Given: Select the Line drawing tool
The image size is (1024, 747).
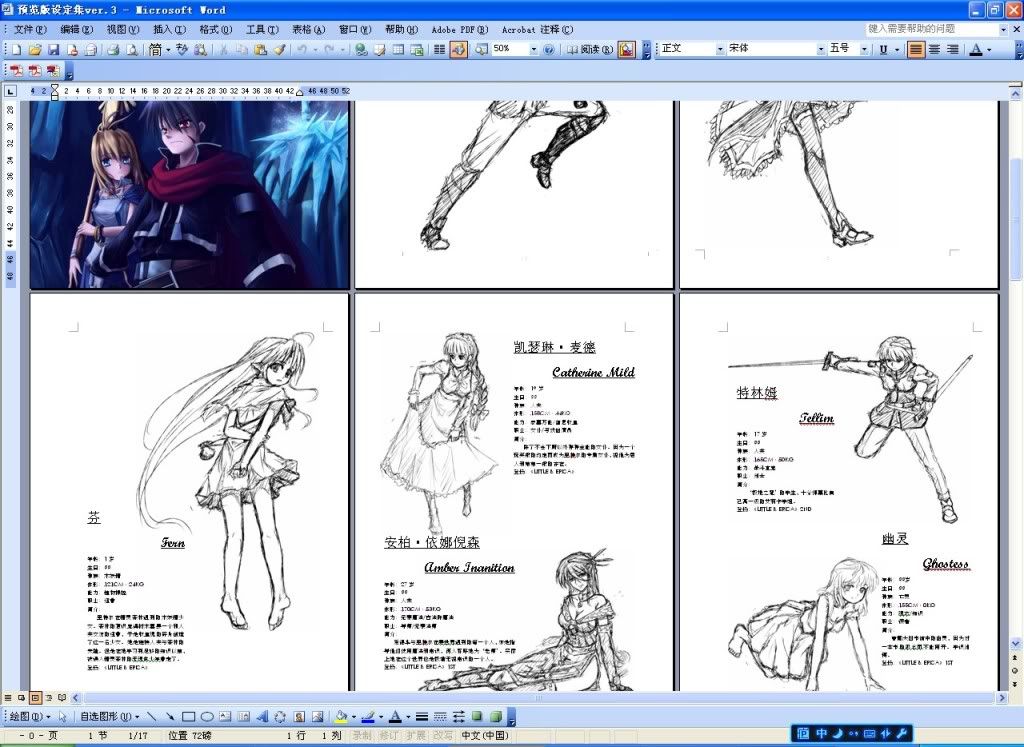Looking at the screenshot, I should click(152, 716).
